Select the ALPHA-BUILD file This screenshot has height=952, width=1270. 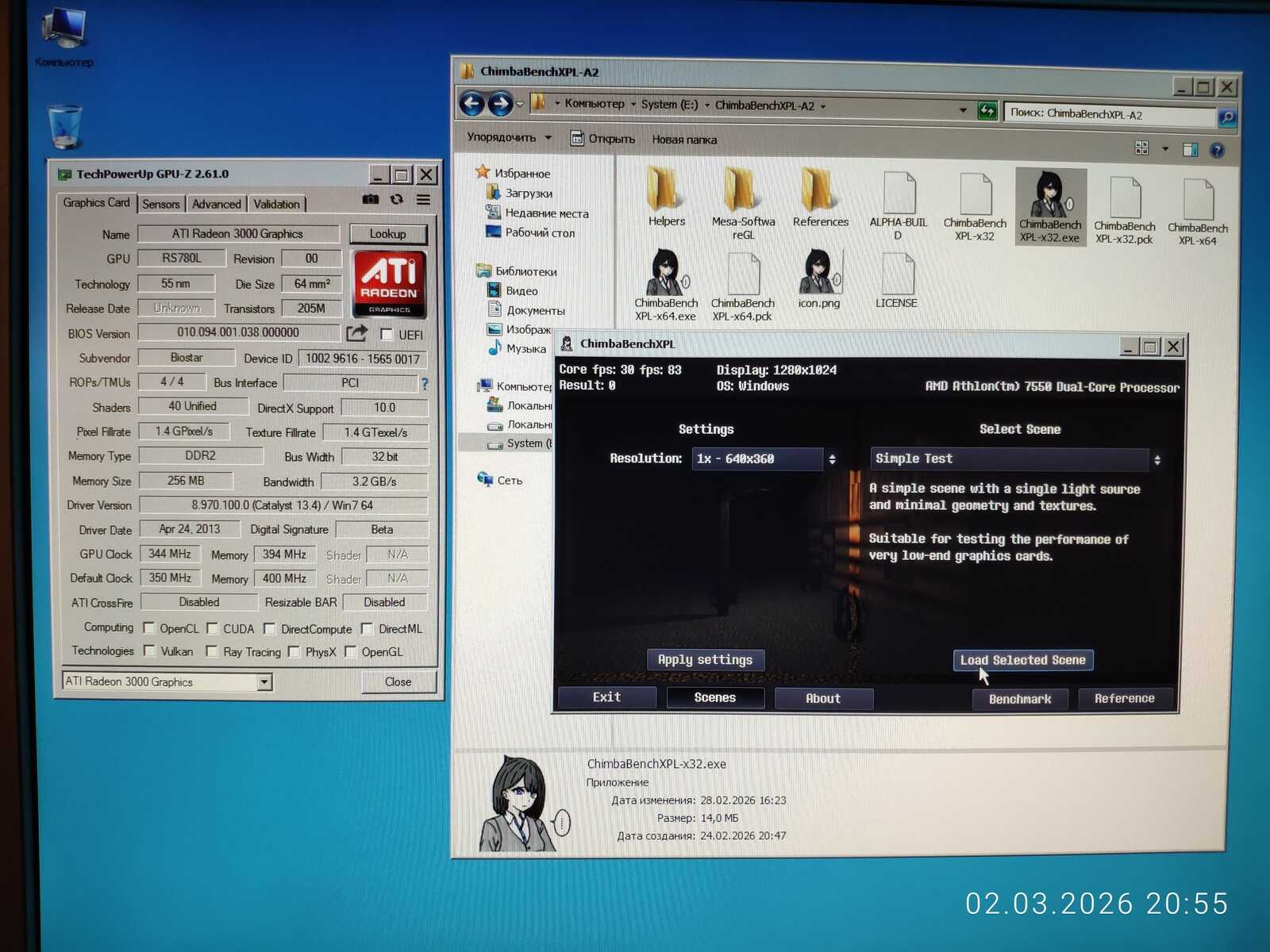[898, 205]
